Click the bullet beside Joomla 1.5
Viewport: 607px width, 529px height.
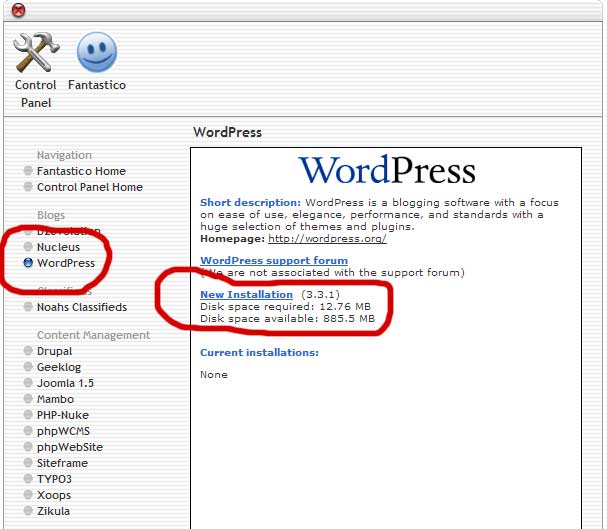[x=28, y=383]
